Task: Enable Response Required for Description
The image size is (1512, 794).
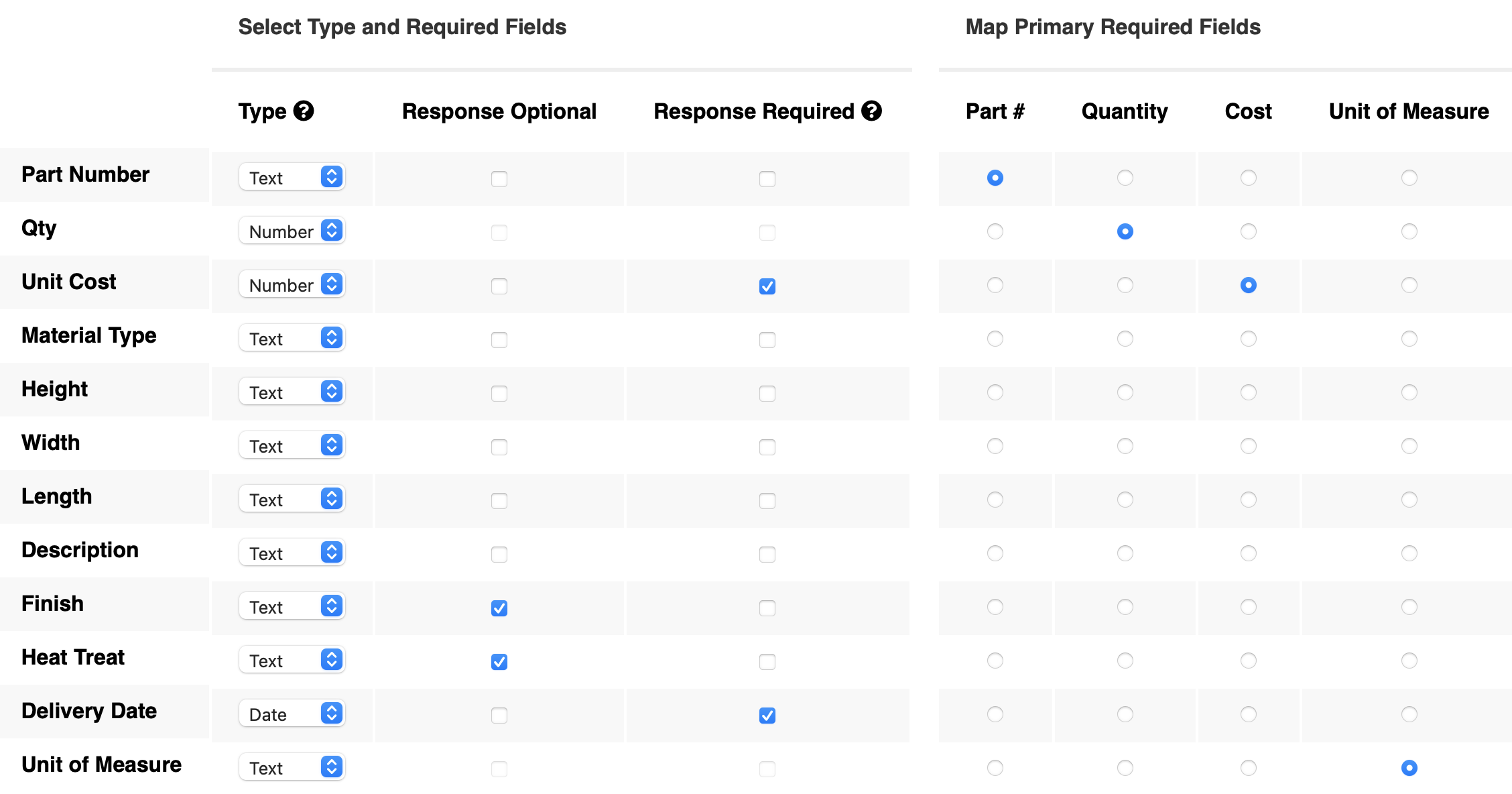Action: [767, 555]
